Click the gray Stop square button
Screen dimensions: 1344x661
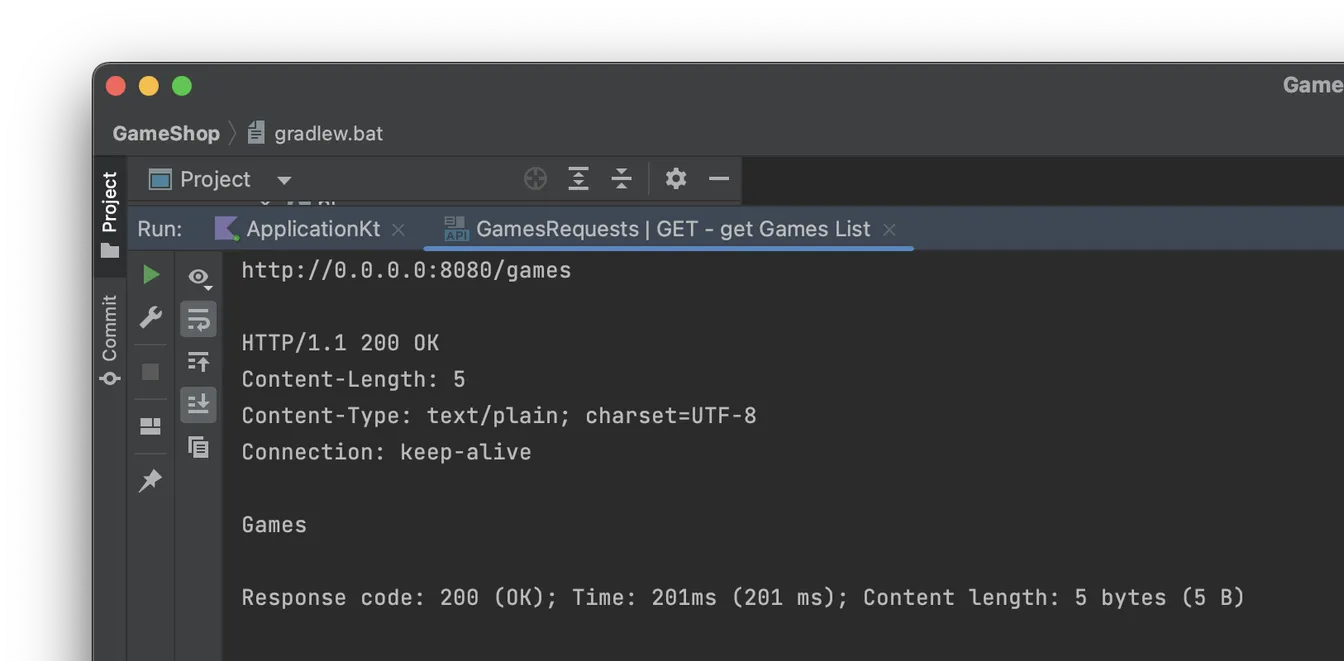pyautogui.click(x=151, y=372)
